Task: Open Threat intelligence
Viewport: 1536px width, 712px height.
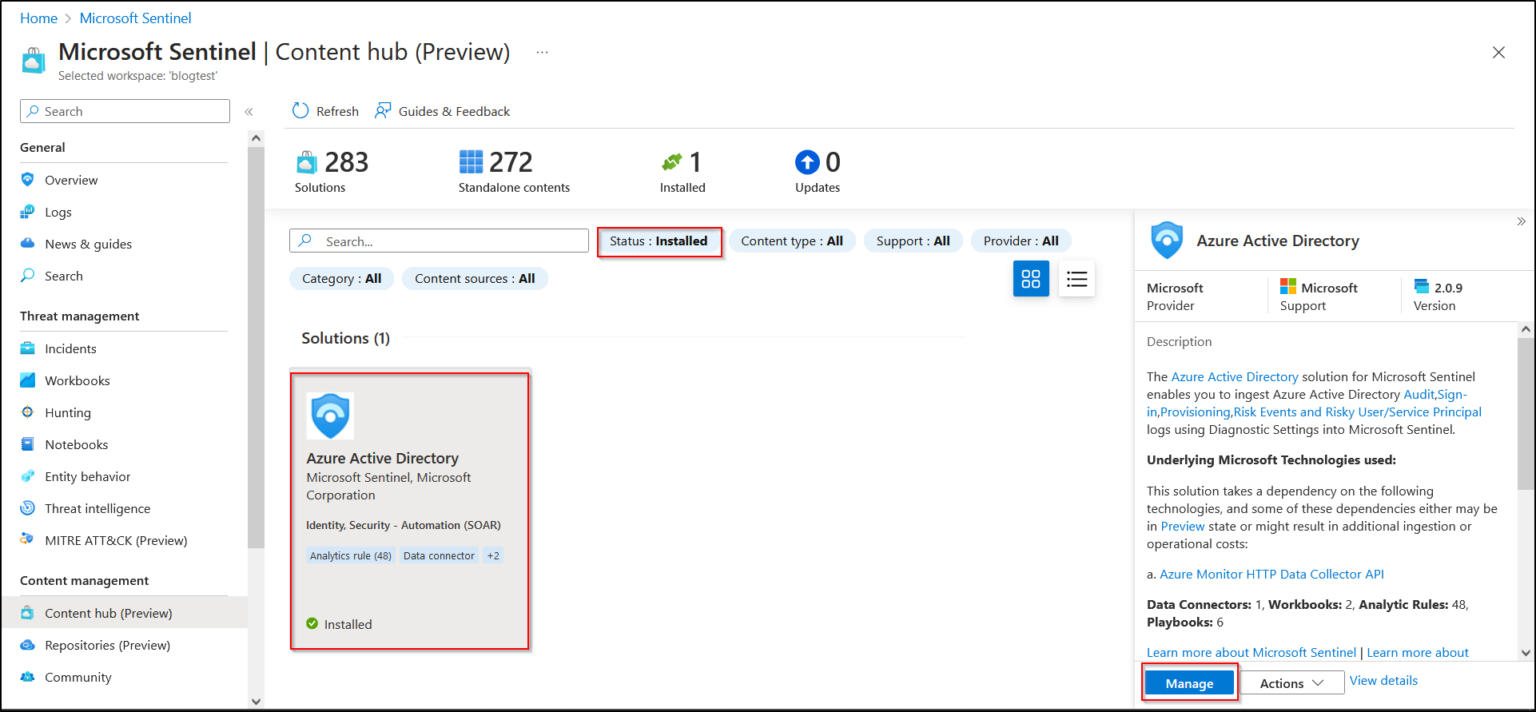Action: pos(97,508)
